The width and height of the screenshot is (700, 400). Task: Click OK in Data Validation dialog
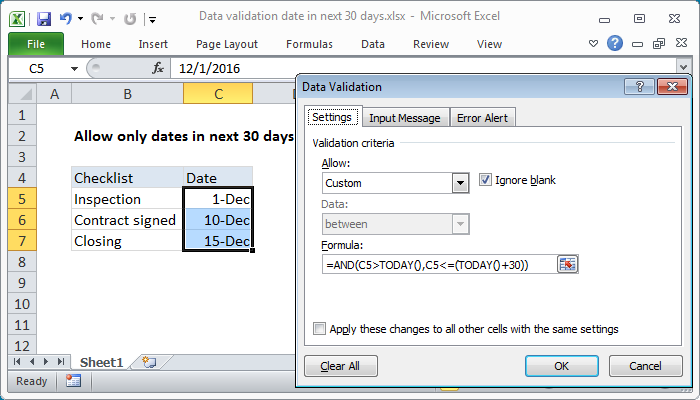561,366
